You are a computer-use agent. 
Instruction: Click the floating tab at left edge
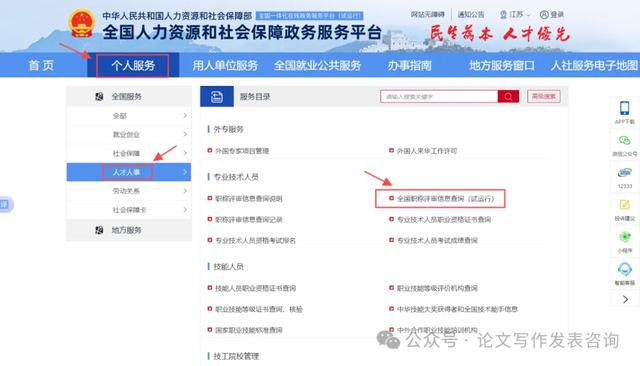click(x=6, y=204)
